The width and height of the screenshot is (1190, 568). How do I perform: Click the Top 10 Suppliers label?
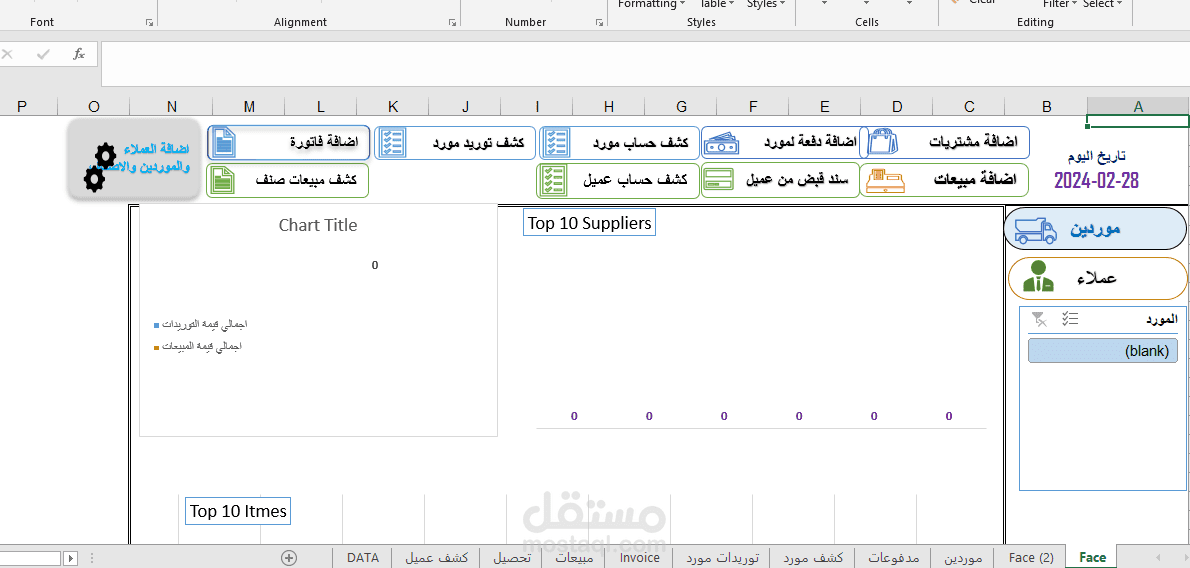[590, 223]
